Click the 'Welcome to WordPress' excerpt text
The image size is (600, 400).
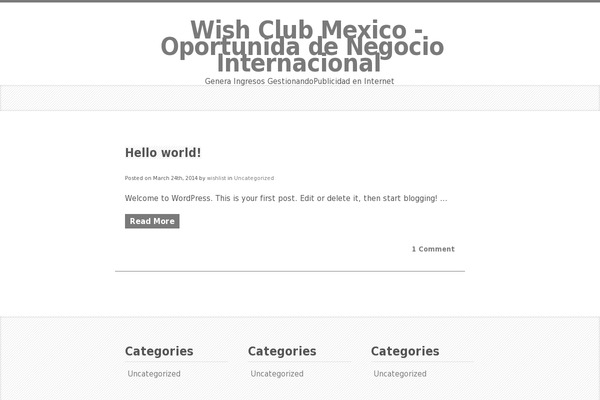pos(286,198)
